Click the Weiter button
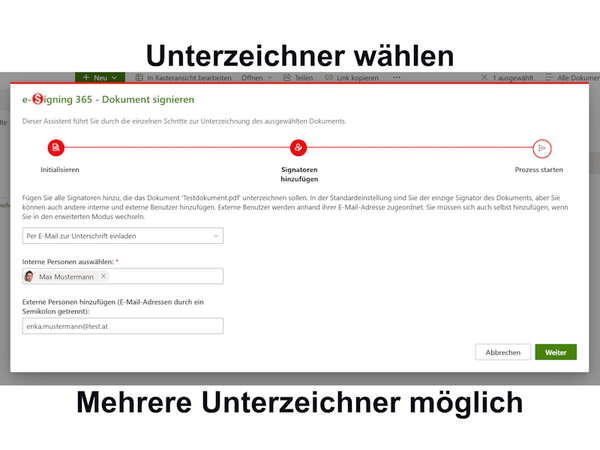Screen dimensions: 600x450 (556, 352)
